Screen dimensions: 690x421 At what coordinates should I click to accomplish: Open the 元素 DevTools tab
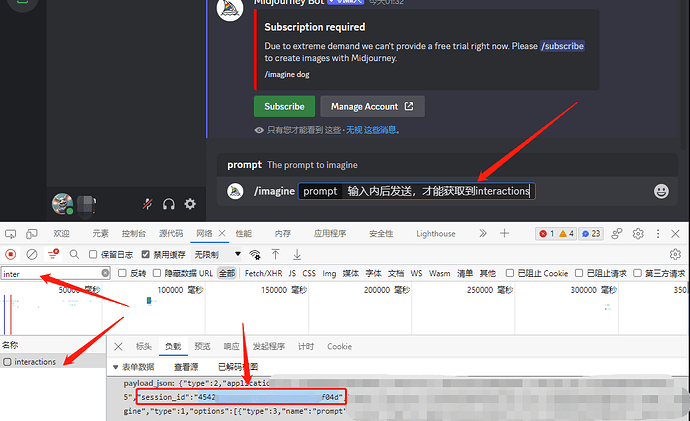[x=100, y=234]
